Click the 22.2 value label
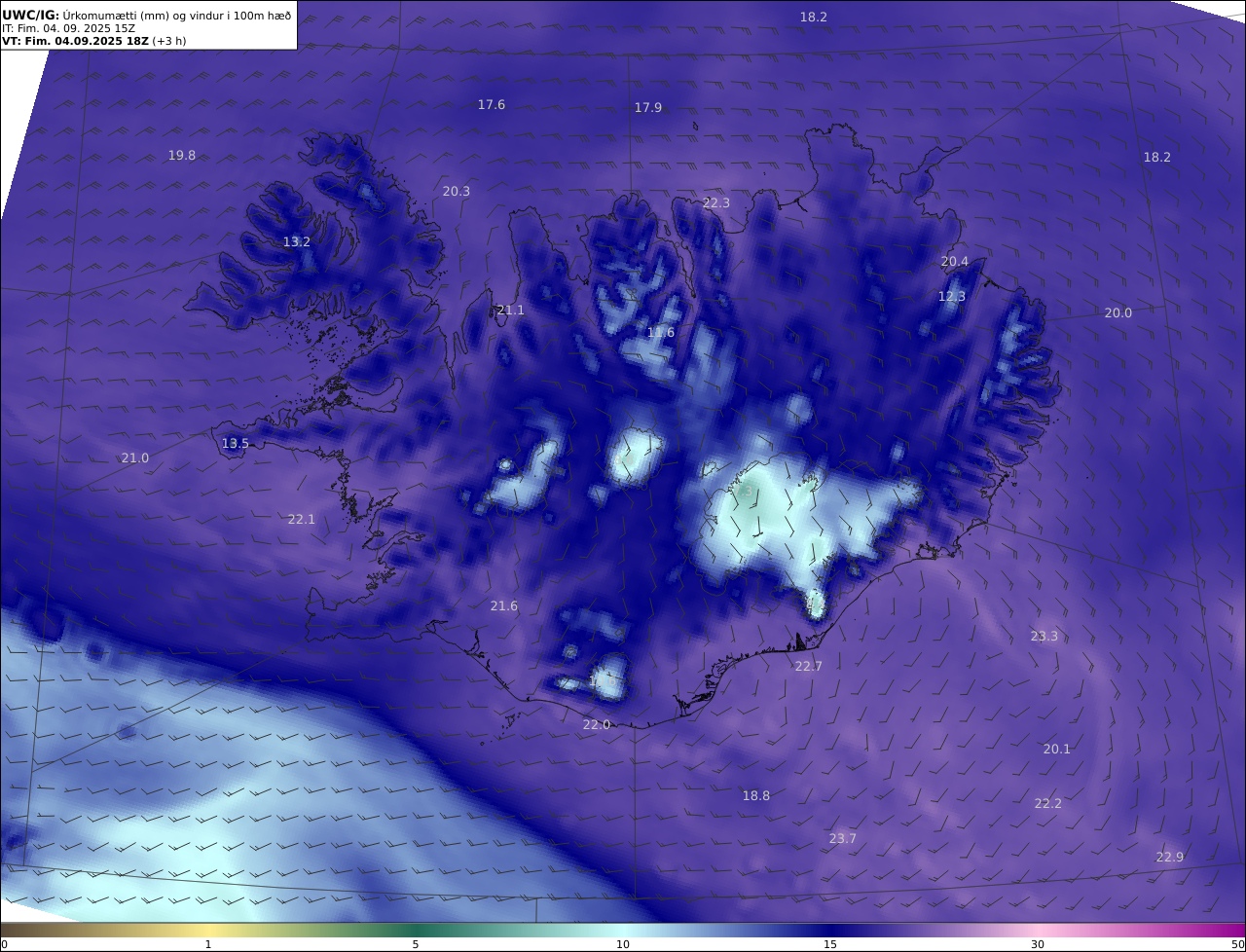Image resolution: width=1246 pixels, height=952 pixels. [1048, 803]
